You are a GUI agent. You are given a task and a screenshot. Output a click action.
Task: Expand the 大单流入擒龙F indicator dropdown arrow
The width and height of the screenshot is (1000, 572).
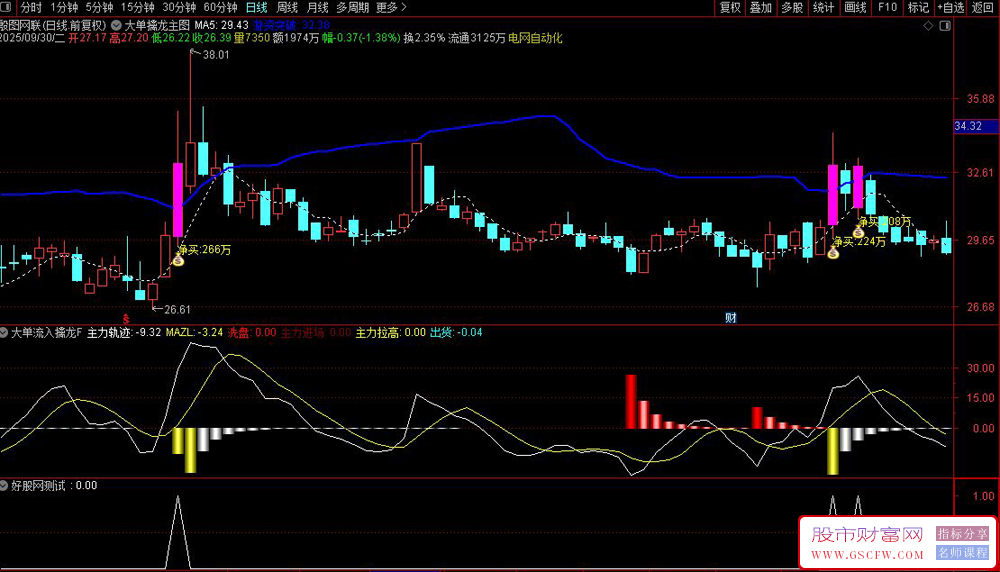pyautogui.click(x=5, y=332)
